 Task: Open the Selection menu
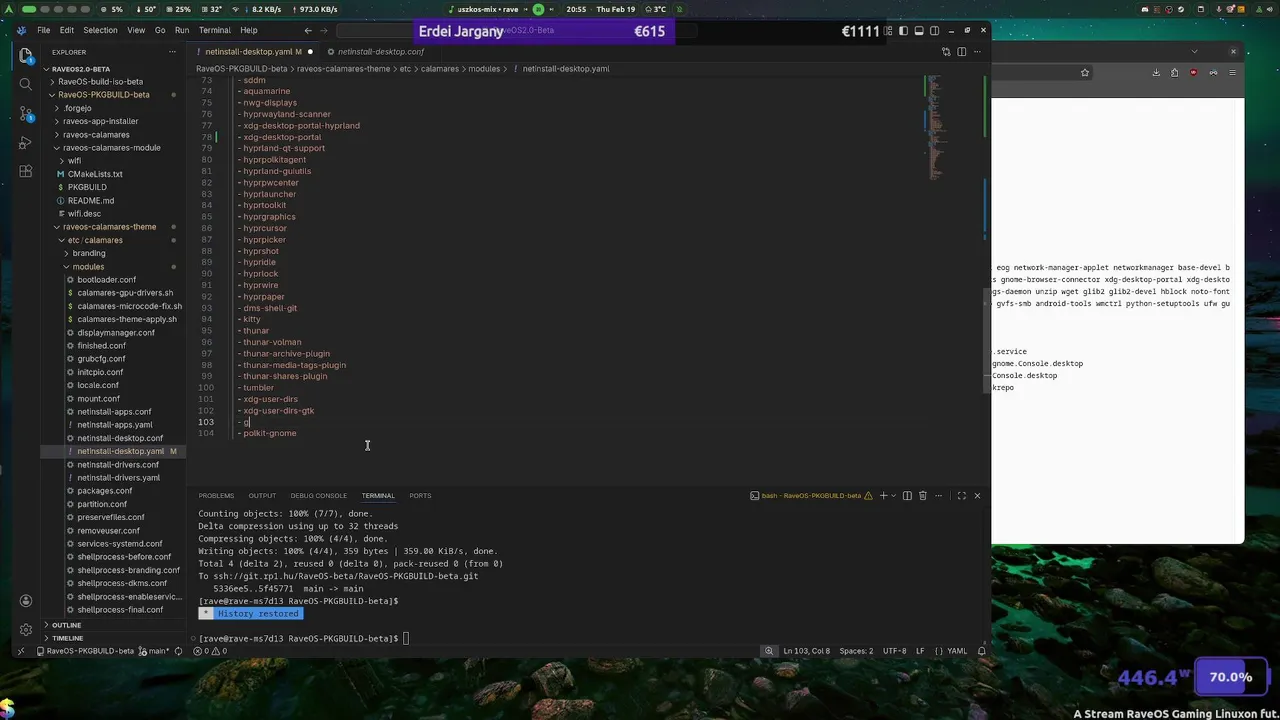coord(100,30)
